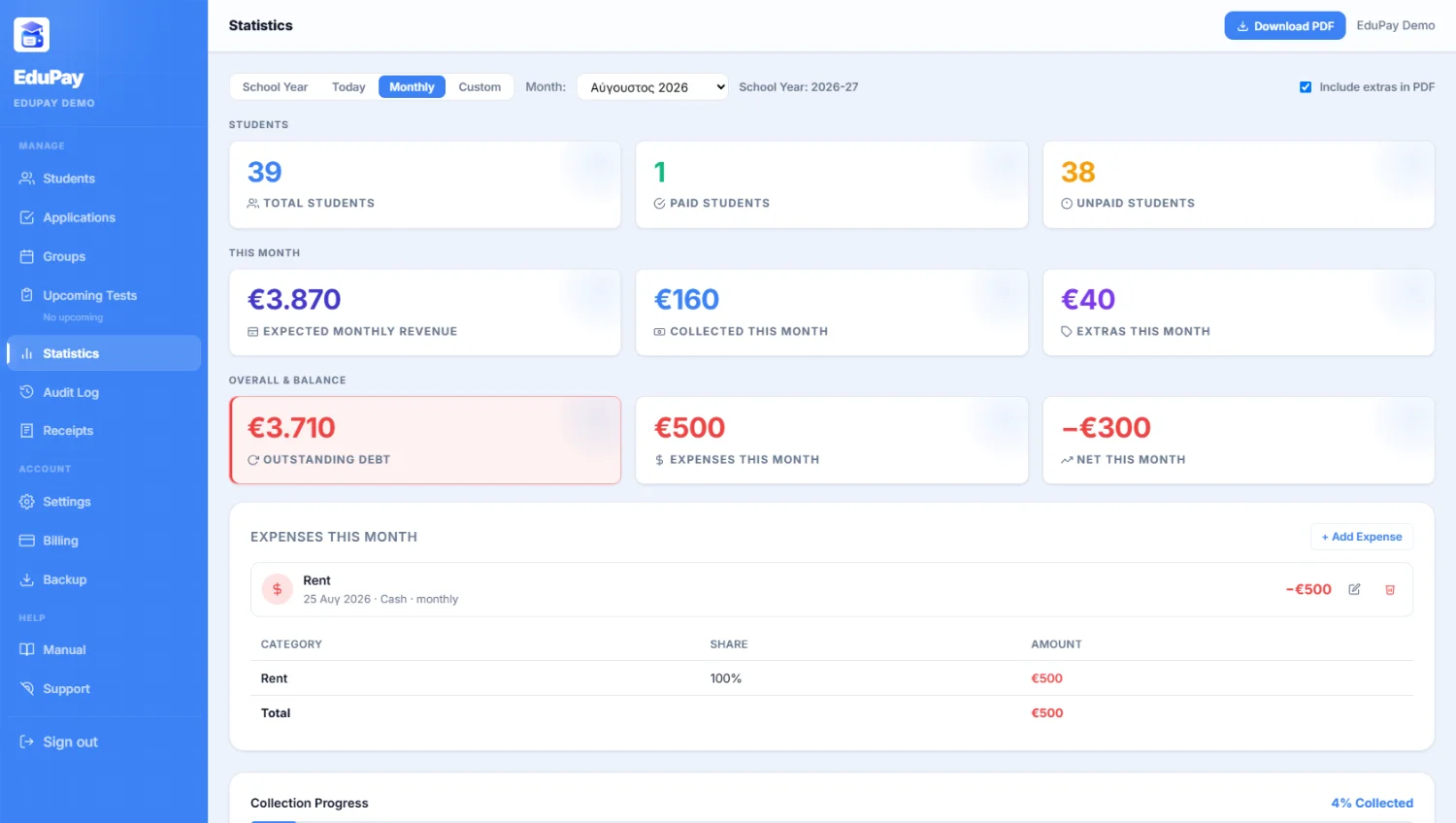The height and width of the screenshot is (823, 1456).
Task: Click EduPay Demo account label
Action: click(1396, 26)
